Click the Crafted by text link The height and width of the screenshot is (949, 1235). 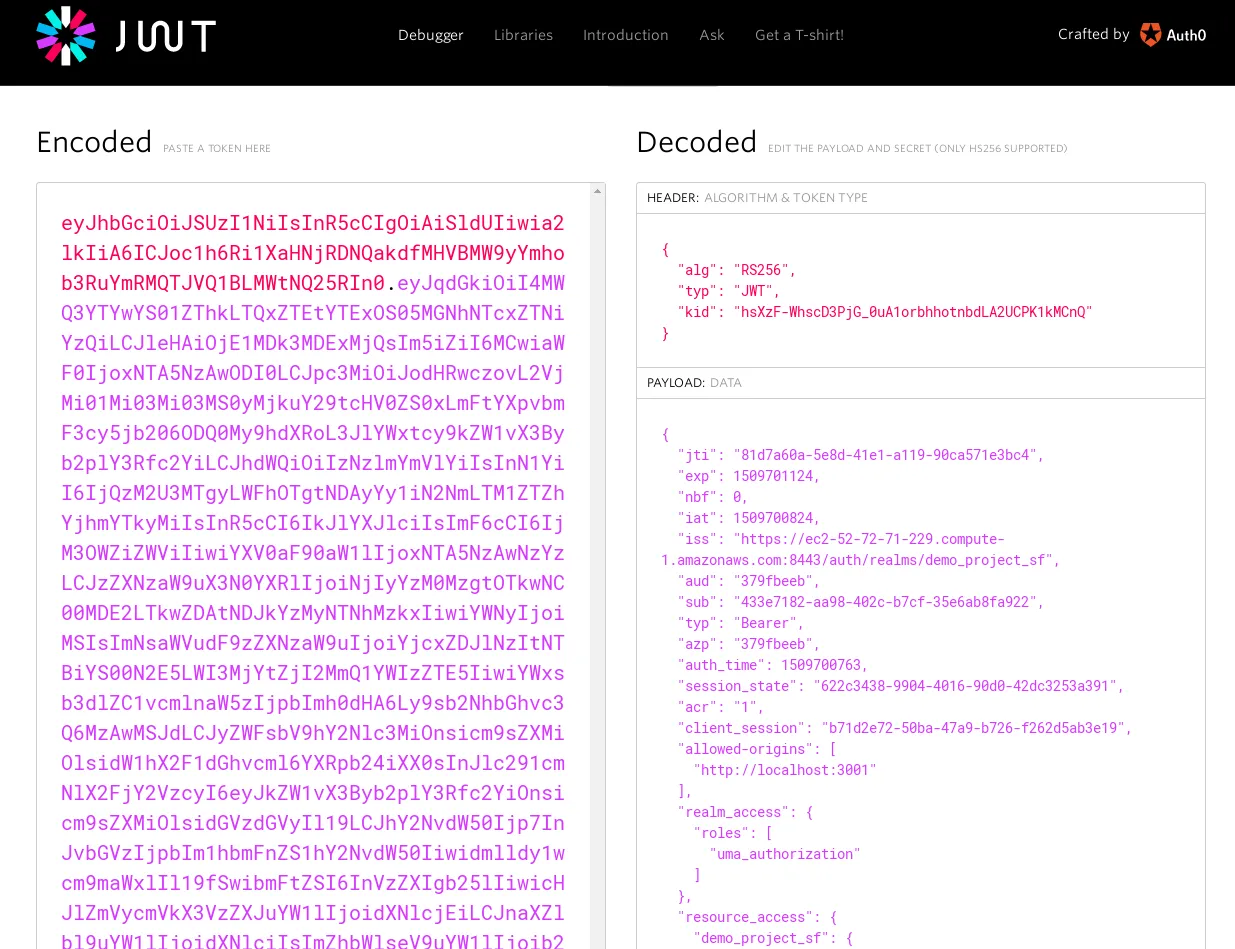[1094, 34]
